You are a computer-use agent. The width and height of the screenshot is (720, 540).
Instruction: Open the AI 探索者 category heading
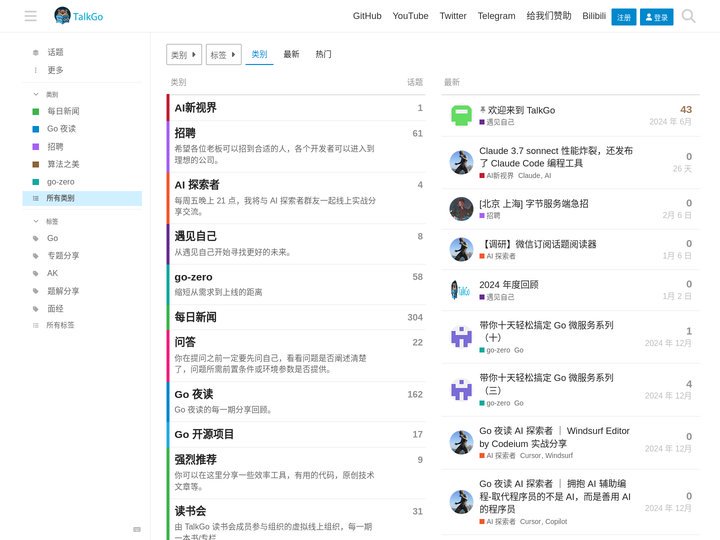(x=197, y=185)
